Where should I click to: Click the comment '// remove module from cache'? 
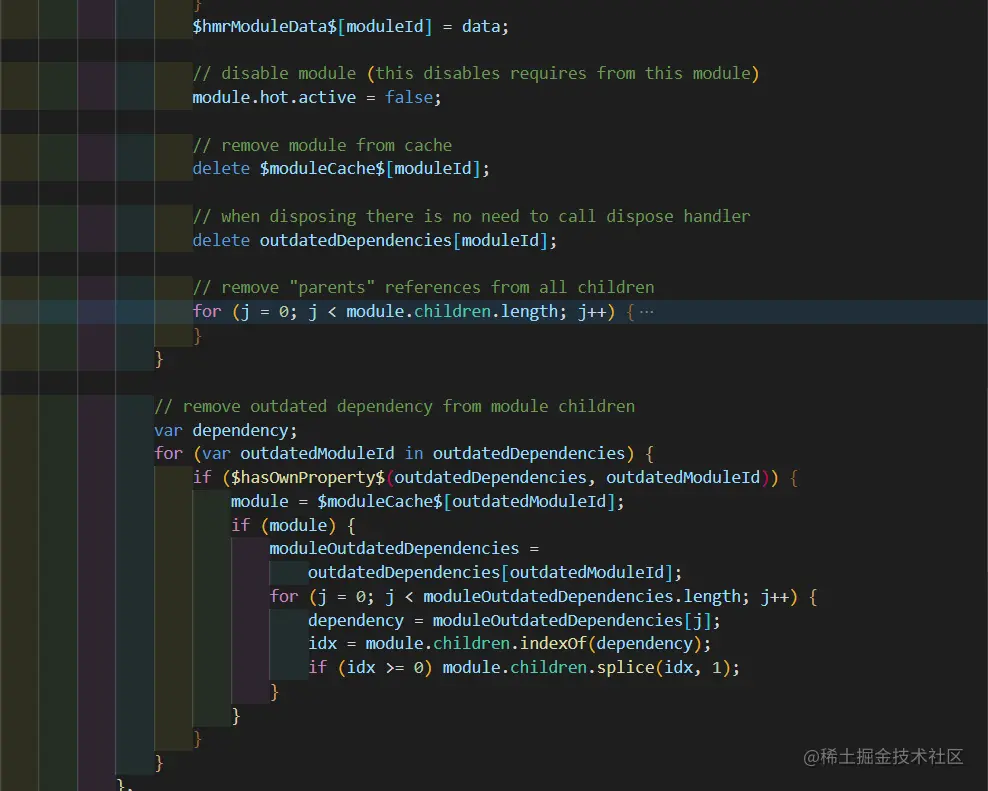[x=322, y=146]
